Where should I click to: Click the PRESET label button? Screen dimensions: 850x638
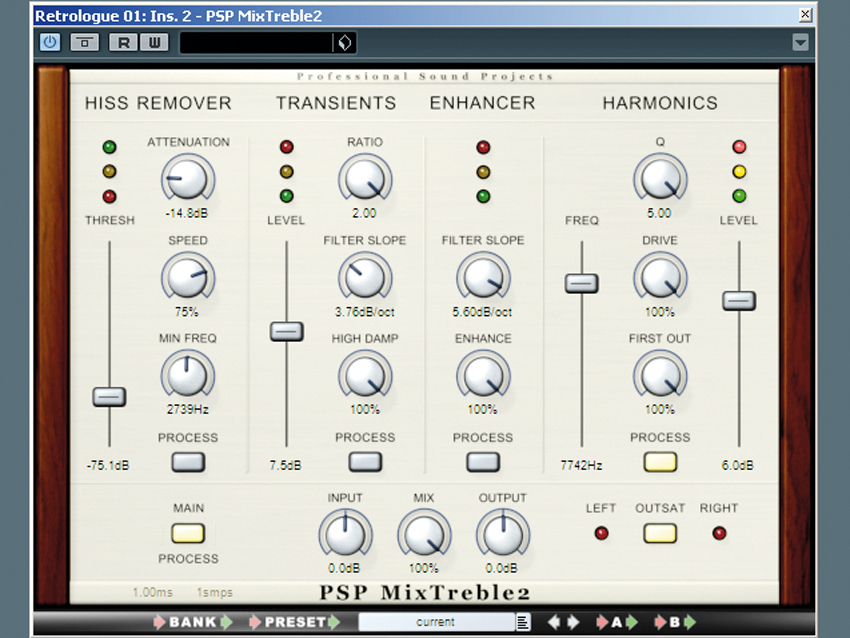(x=295, y=622)
